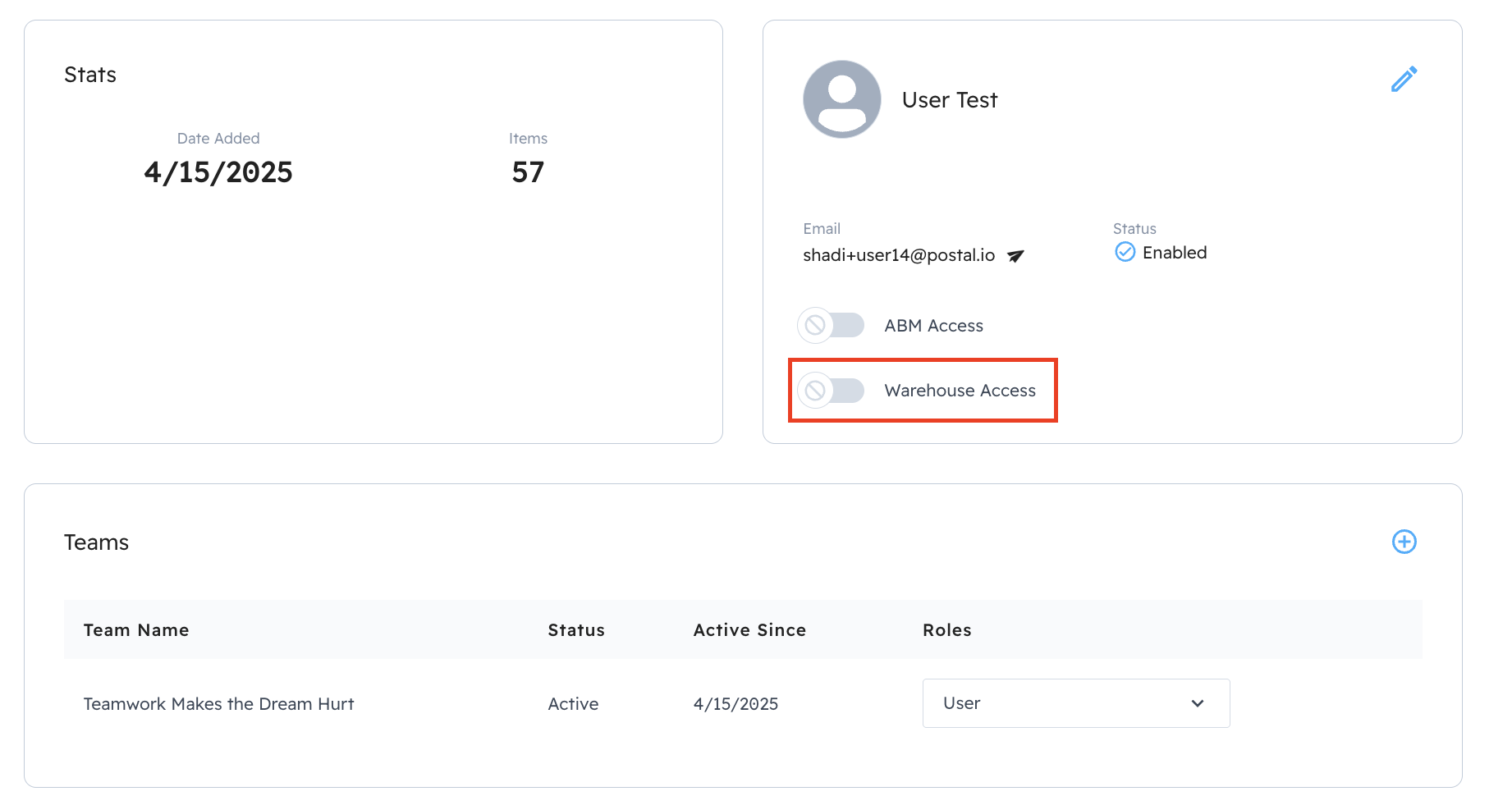This screenshot has width=1512, height=796.
Task: Click the Warehouse Access label text
Action: [x=960, y=391]
